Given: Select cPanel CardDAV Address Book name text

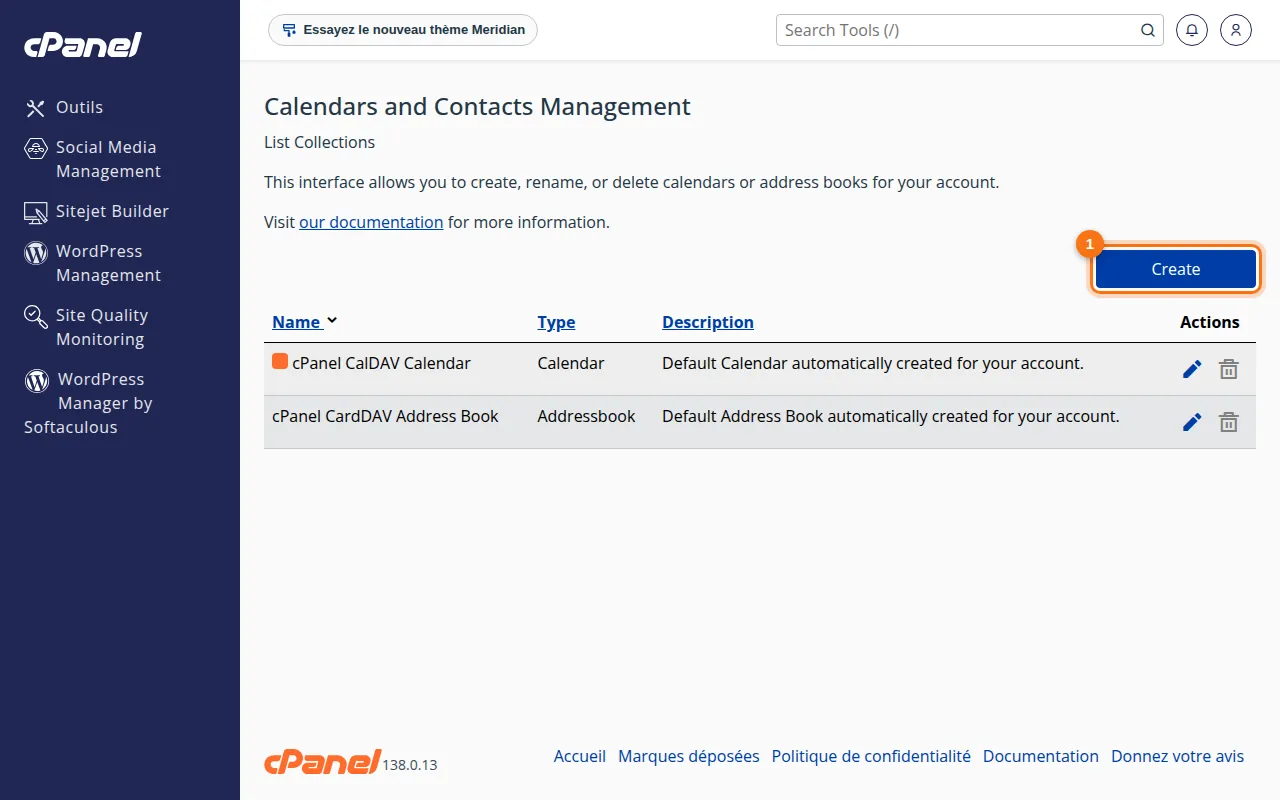Looking at the screenshot, I should coord(385,416).
